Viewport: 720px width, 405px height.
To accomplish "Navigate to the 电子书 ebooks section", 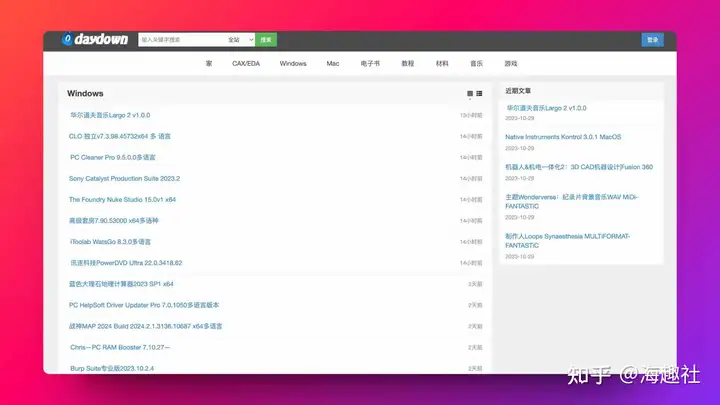I will tap(370, 63).
